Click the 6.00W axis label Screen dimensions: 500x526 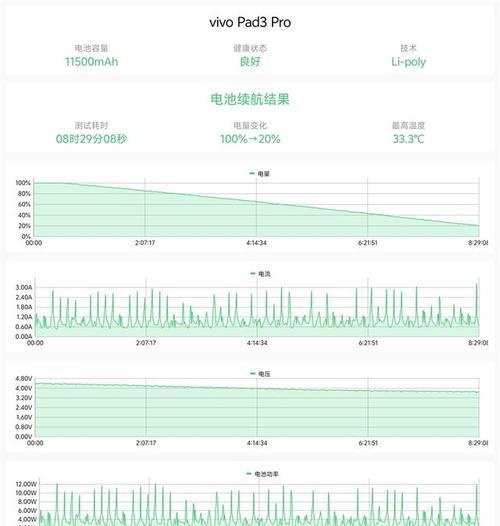pyautogui.click(x=28, y=510)
